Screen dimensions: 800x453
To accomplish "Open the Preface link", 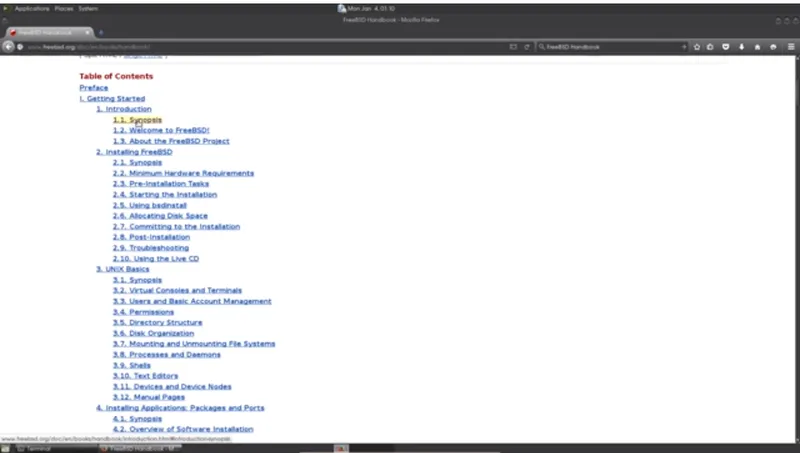I will [x=93, y=88].
